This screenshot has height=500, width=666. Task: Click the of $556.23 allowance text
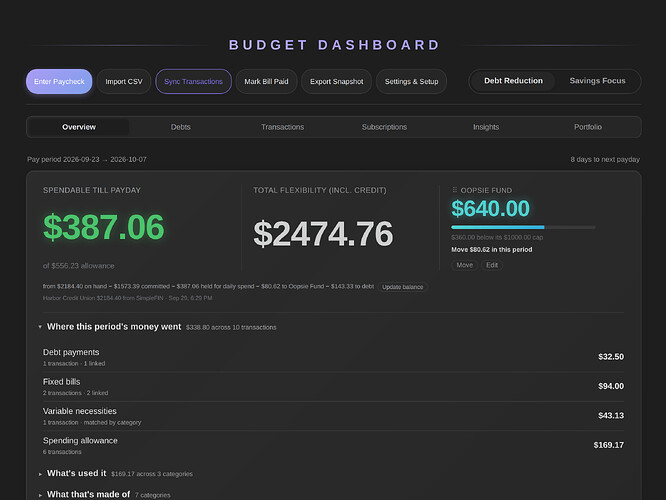(79, 266)
